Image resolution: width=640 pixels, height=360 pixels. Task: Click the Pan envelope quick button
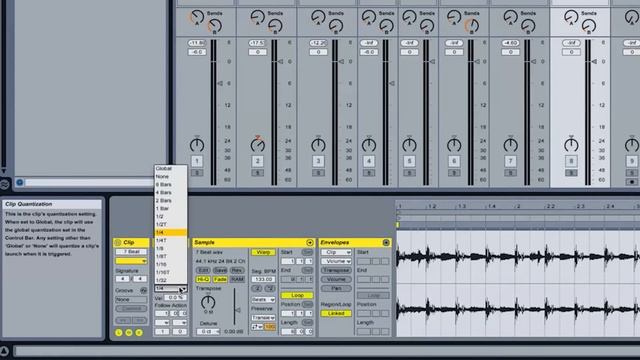pos(336,288)
